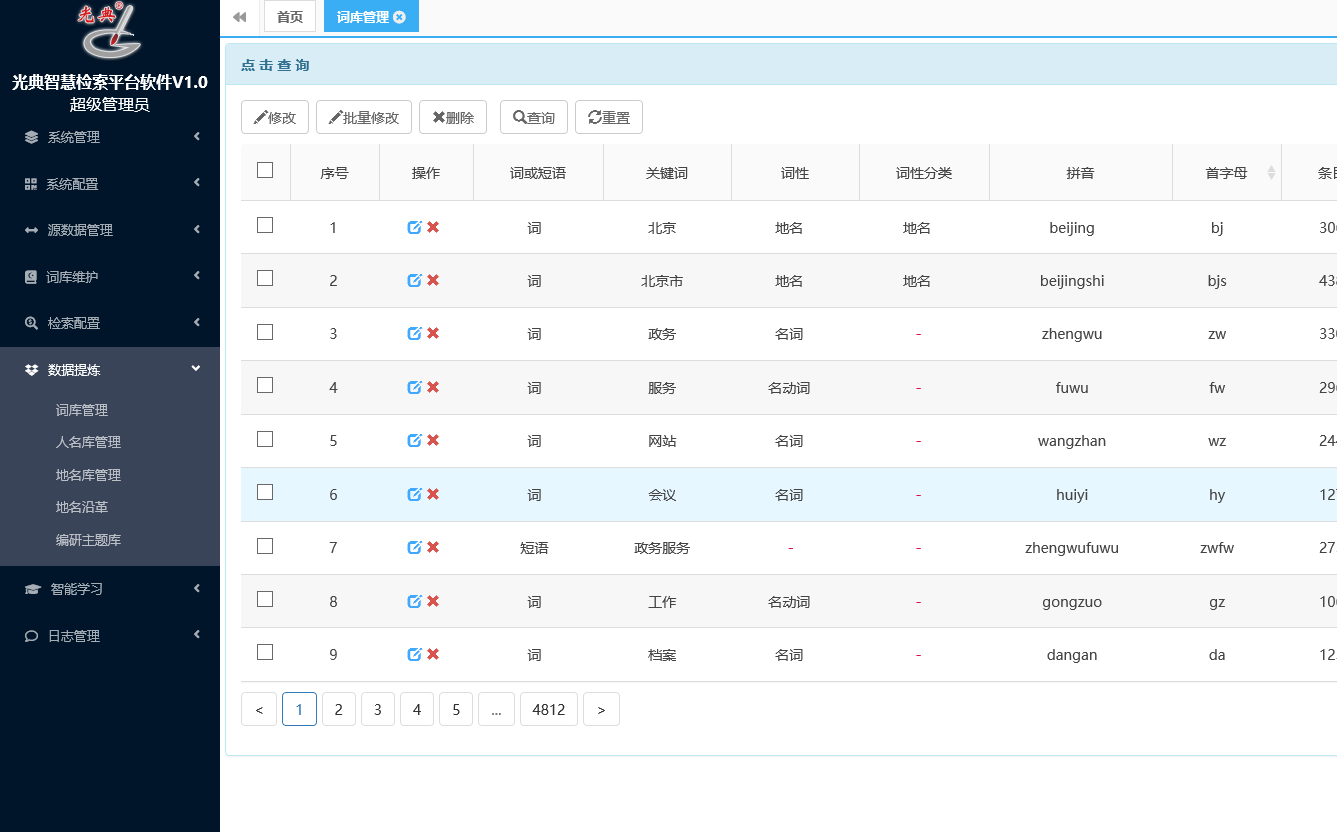The image size is (1337, 832).
Task: Delete the 政务 row via red X
Action: point(433,333)
